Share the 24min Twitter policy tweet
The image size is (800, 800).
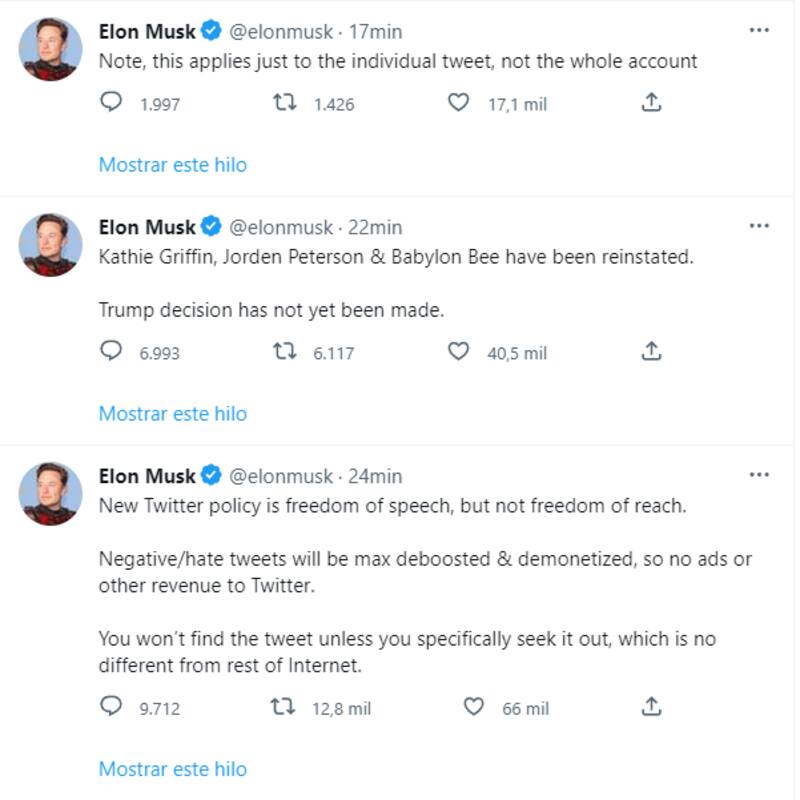coord(651,708)
